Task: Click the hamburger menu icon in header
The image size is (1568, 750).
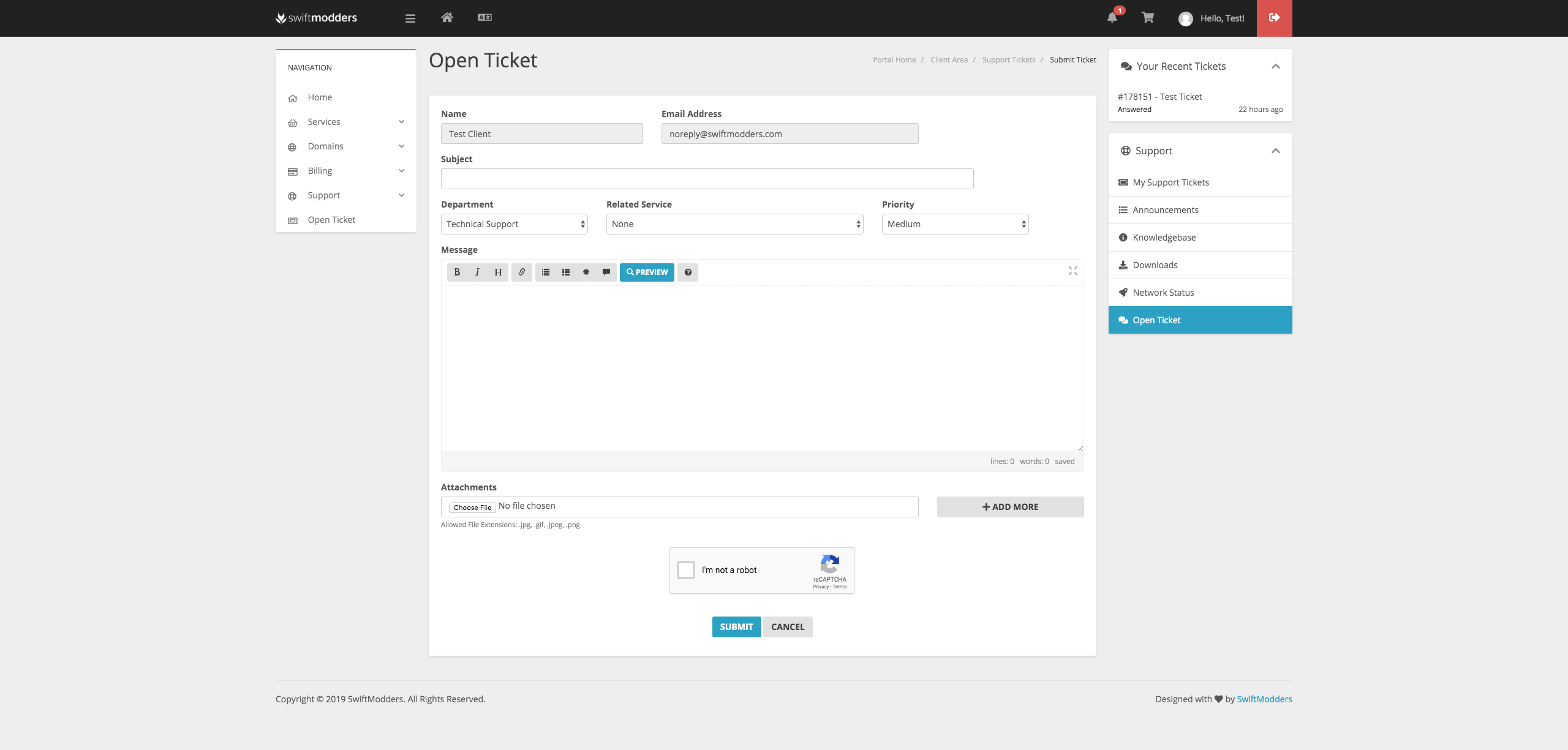Action: (x=410, y=18)
